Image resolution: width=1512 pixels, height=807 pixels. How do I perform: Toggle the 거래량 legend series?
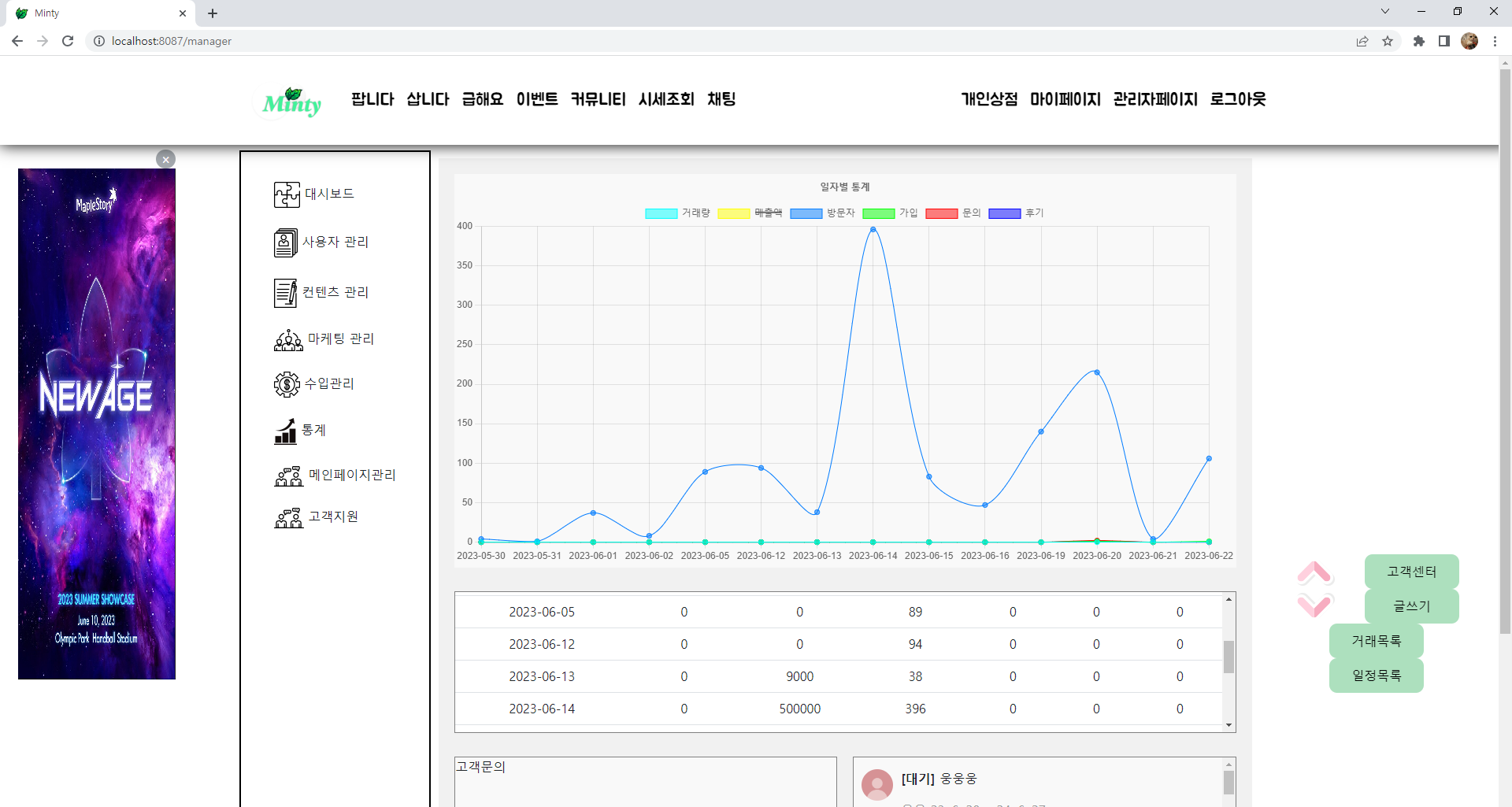coord(661,213)
